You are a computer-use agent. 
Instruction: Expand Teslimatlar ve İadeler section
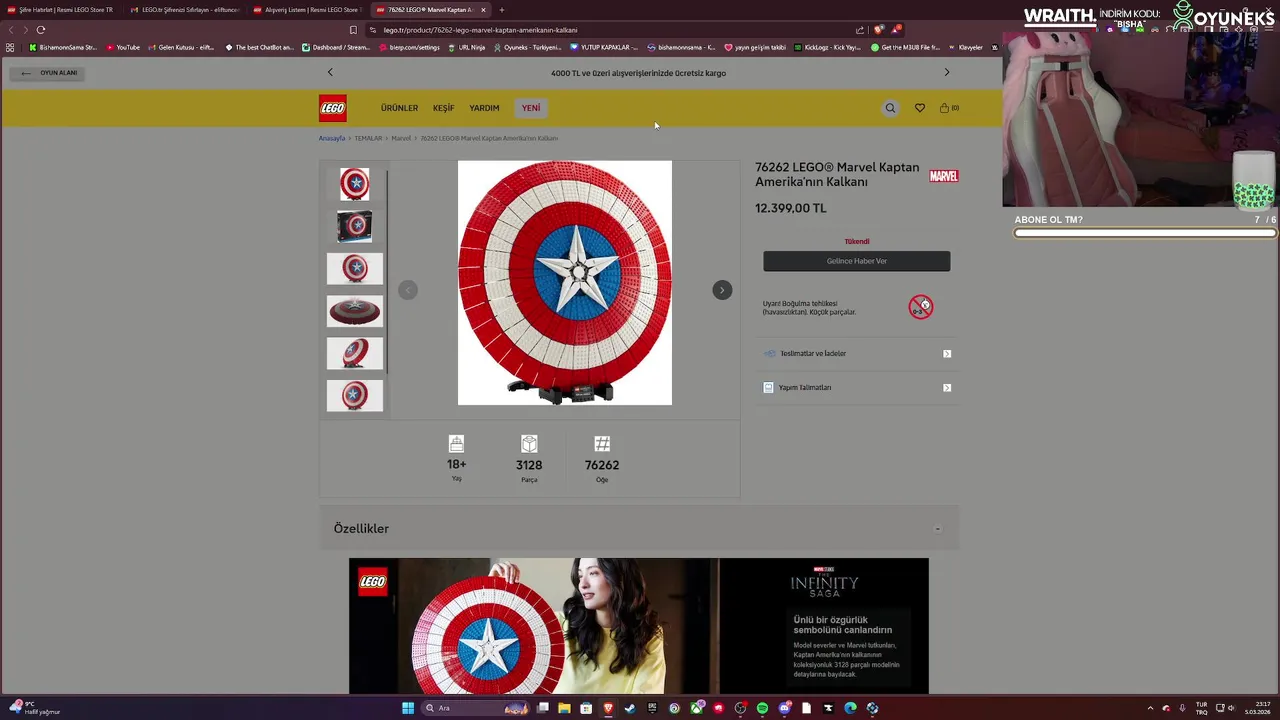click(x=857, y=353)
